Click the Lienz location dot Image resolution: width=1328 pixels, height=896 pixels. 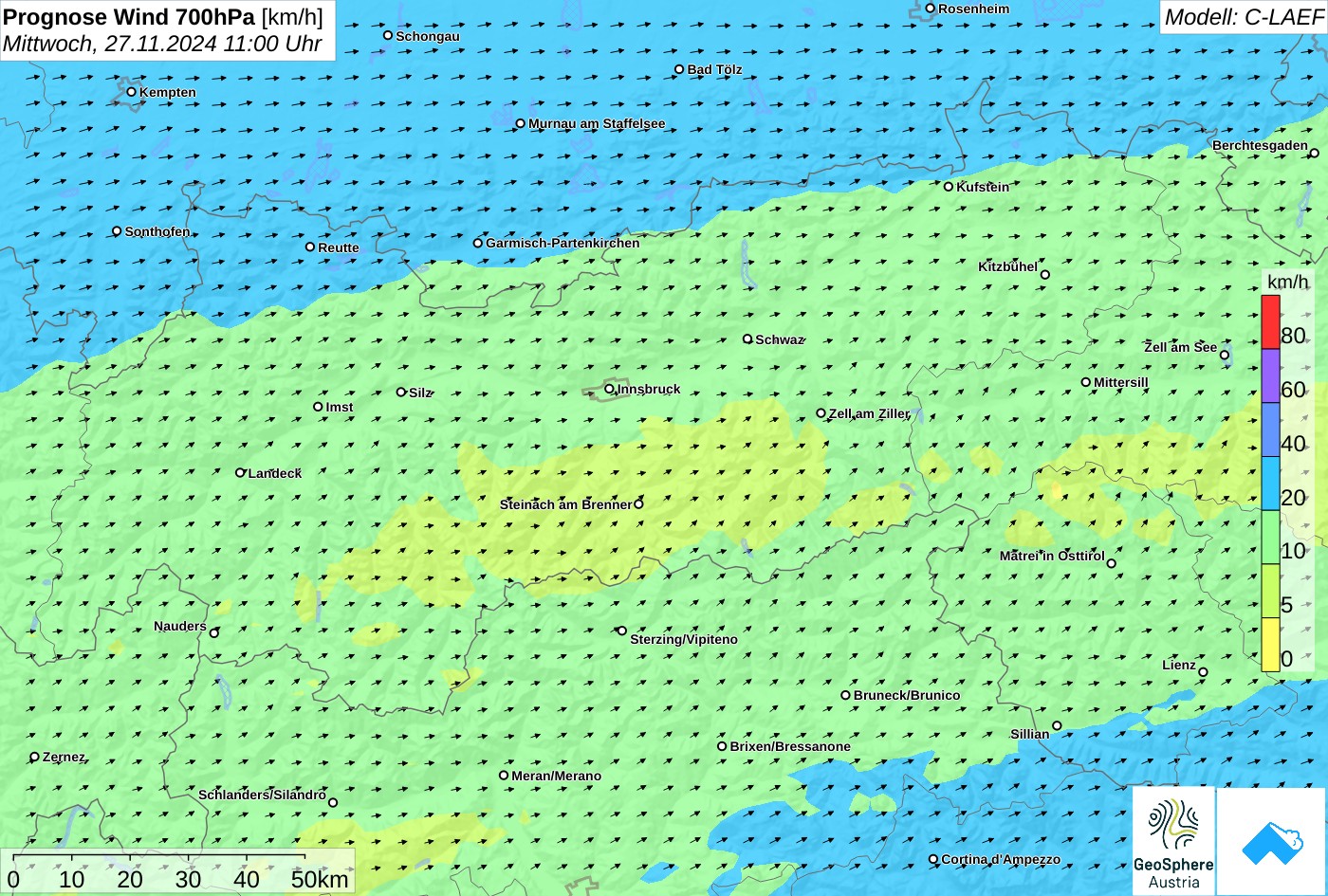click(x=1203, y=672)
